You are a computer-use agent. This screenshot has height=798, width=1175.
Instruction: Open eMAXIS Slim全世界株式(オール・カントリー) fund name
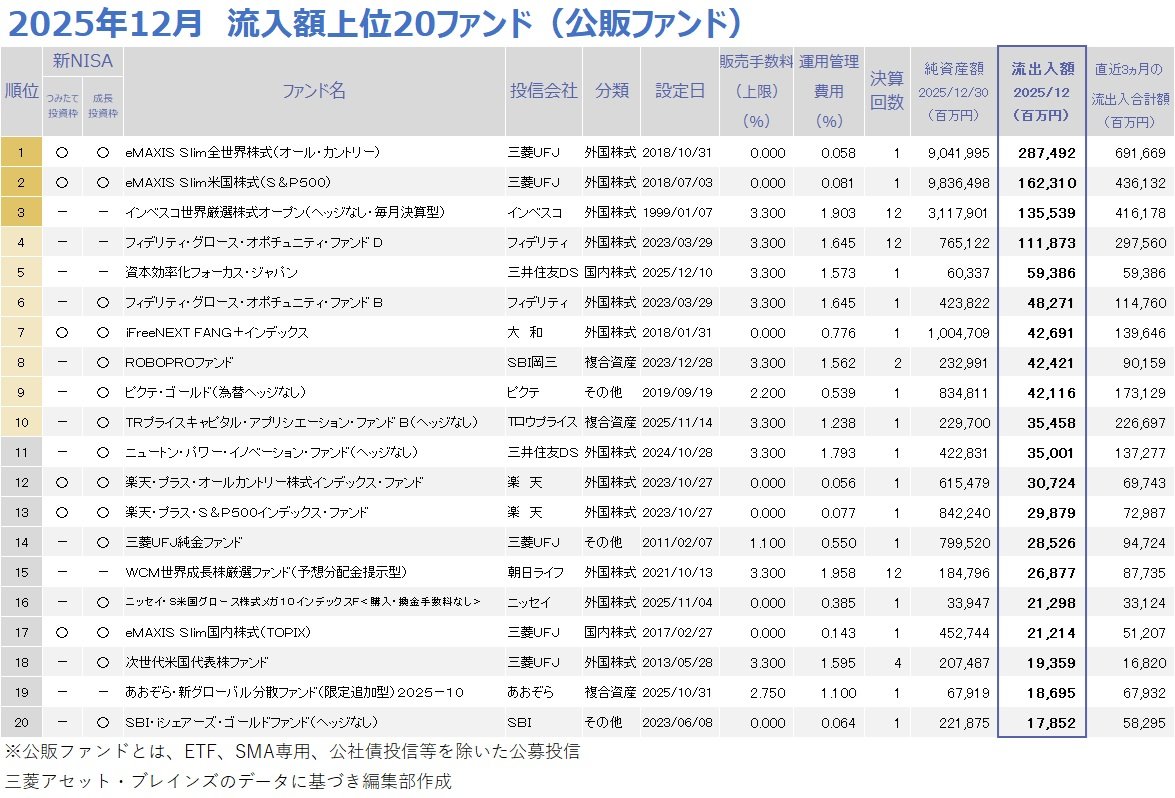(252, 153)
